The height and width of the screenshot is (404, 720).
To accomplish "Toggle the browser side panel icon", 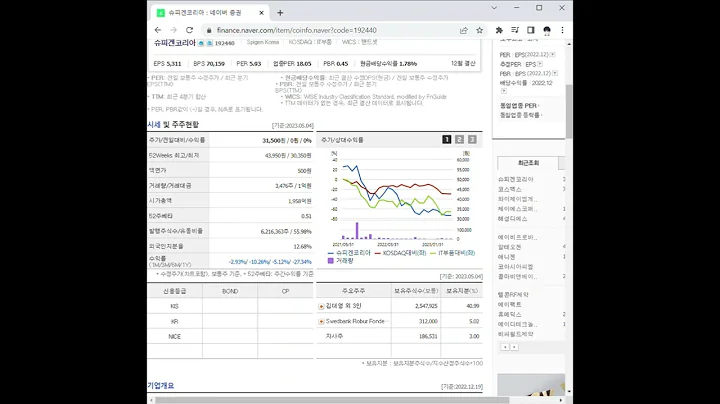I will [531, 30].
